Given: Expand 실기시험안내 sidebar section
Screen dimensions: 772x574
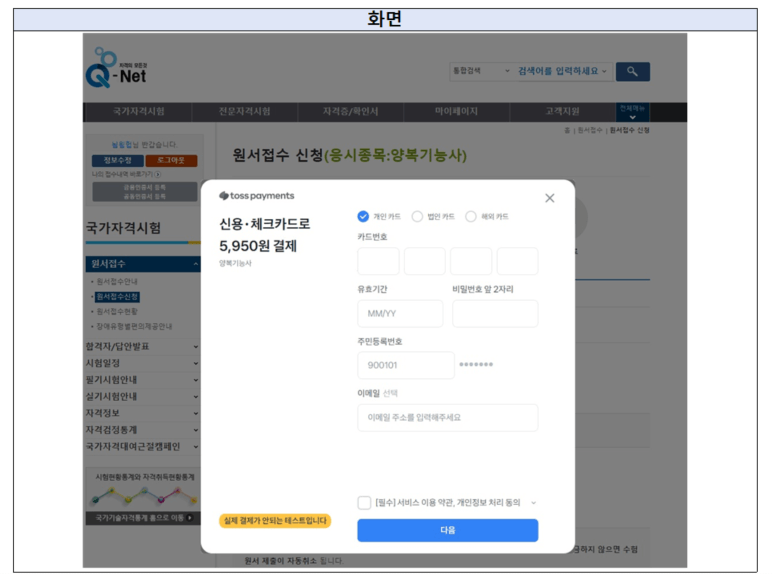Looking at the screenshot, I should (x=143, y=396).
